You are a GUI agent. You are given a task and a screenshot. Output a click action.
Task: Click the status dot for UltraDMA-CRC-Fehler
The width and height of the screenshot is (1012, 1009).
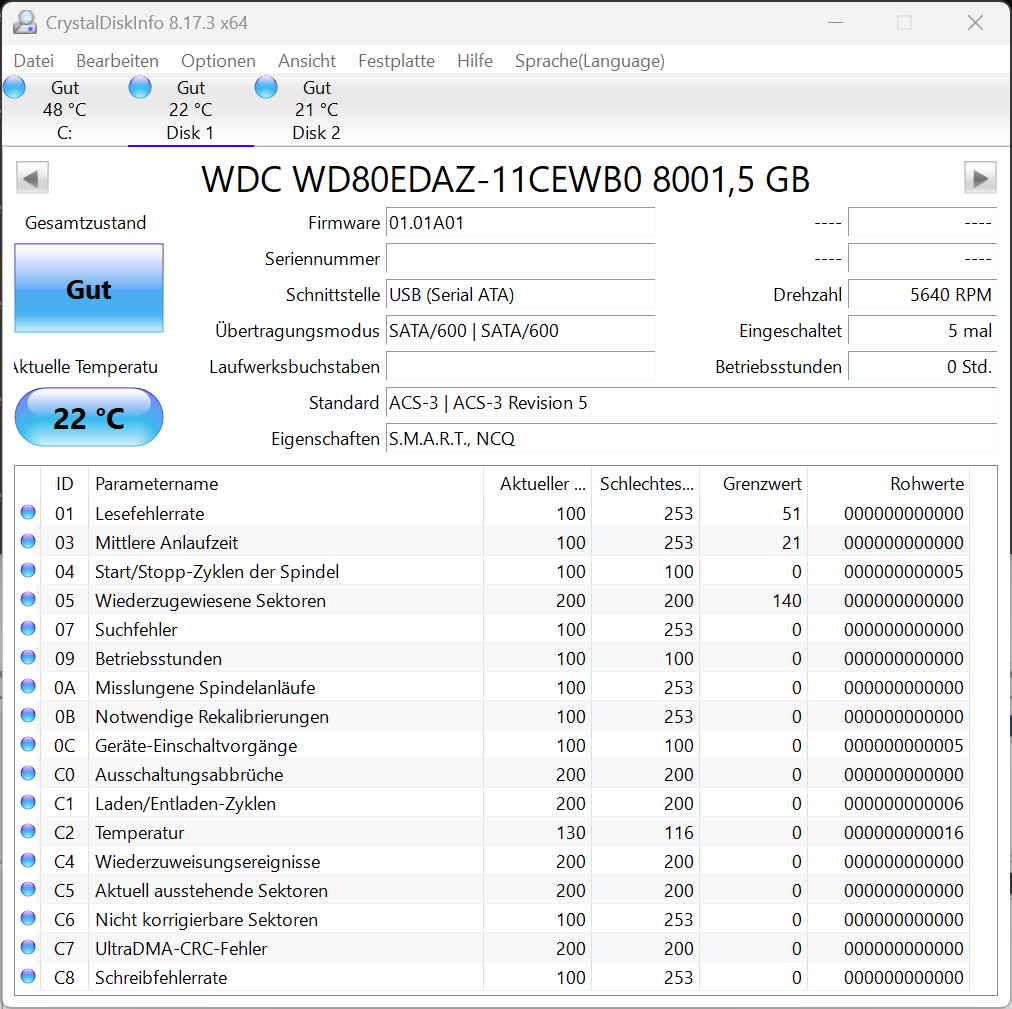(28, 948)
